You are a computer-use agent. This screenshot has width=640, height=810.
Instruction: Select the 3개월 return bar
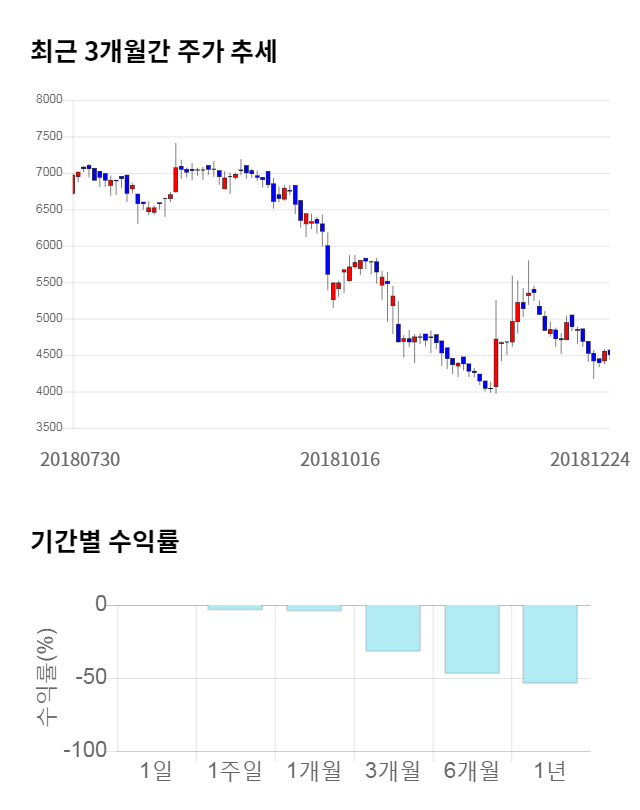tap(393, 627)
